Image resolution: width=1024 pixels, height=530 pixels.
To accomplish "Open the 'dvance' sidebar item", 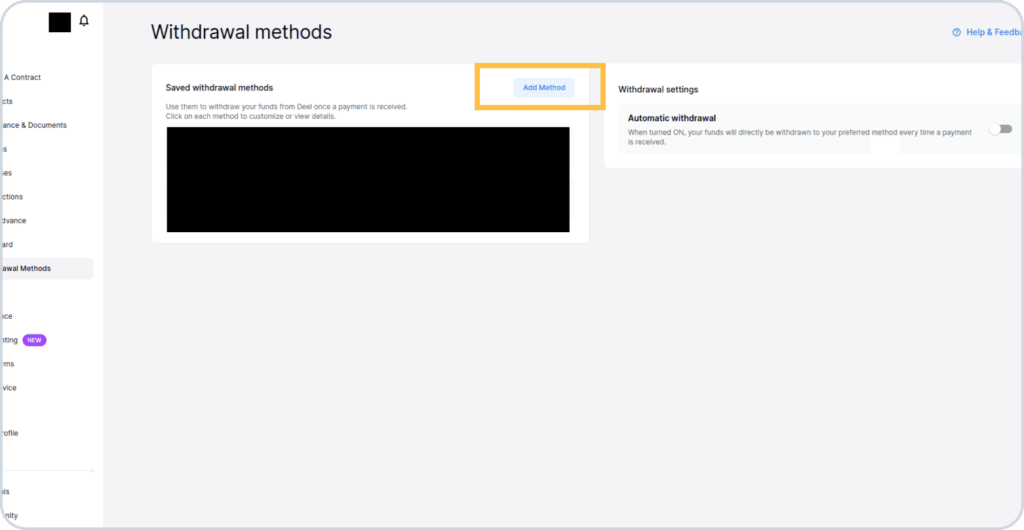I will pos(14,221).
